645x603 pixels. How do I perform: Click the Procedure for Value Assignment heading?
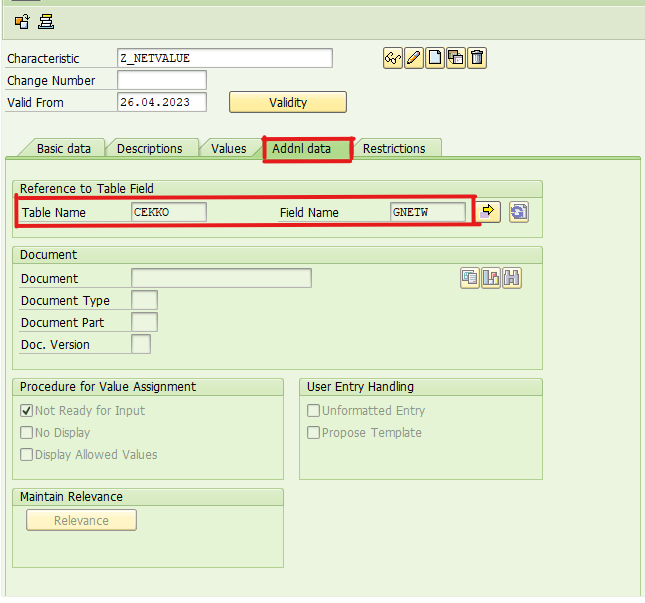[x=108, y=387]
